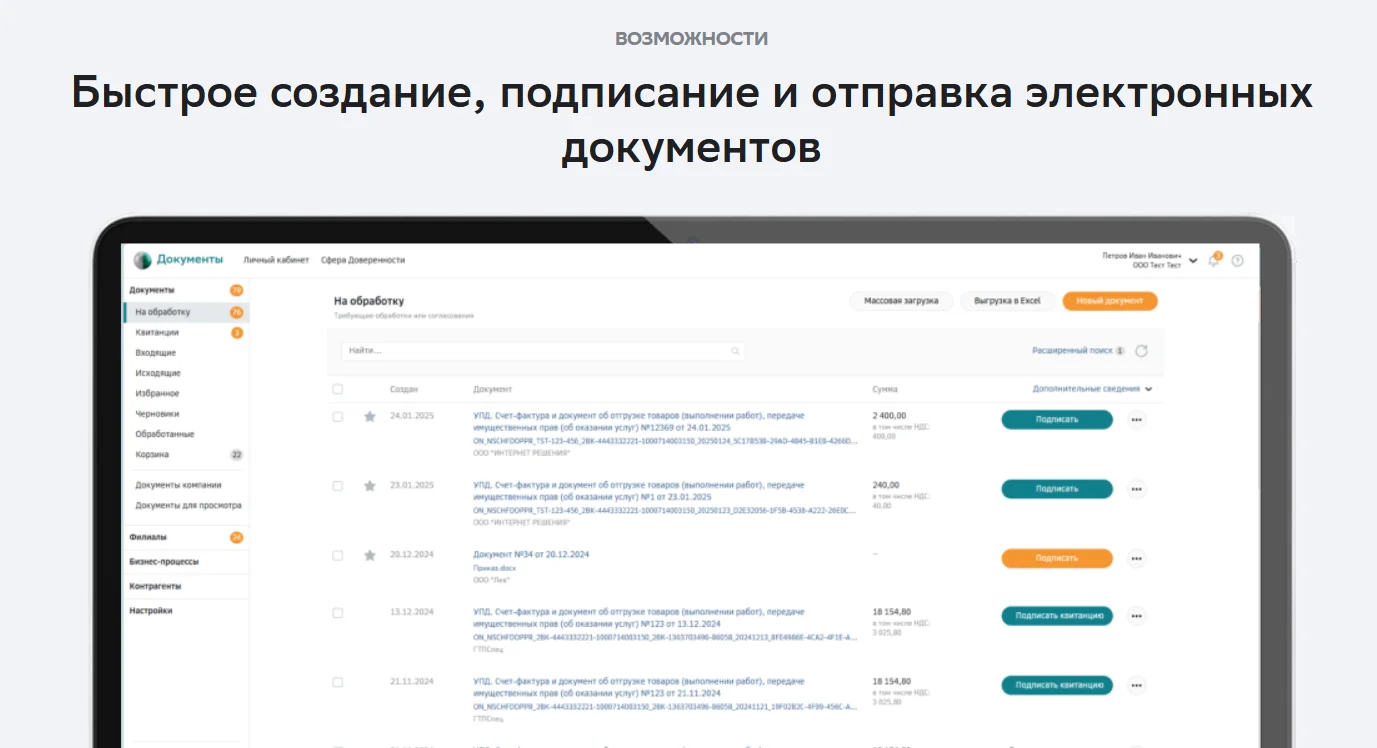Tick the checkbox for the 23.01.2025 document
The image size is (1377, 748).
[337, 486]
